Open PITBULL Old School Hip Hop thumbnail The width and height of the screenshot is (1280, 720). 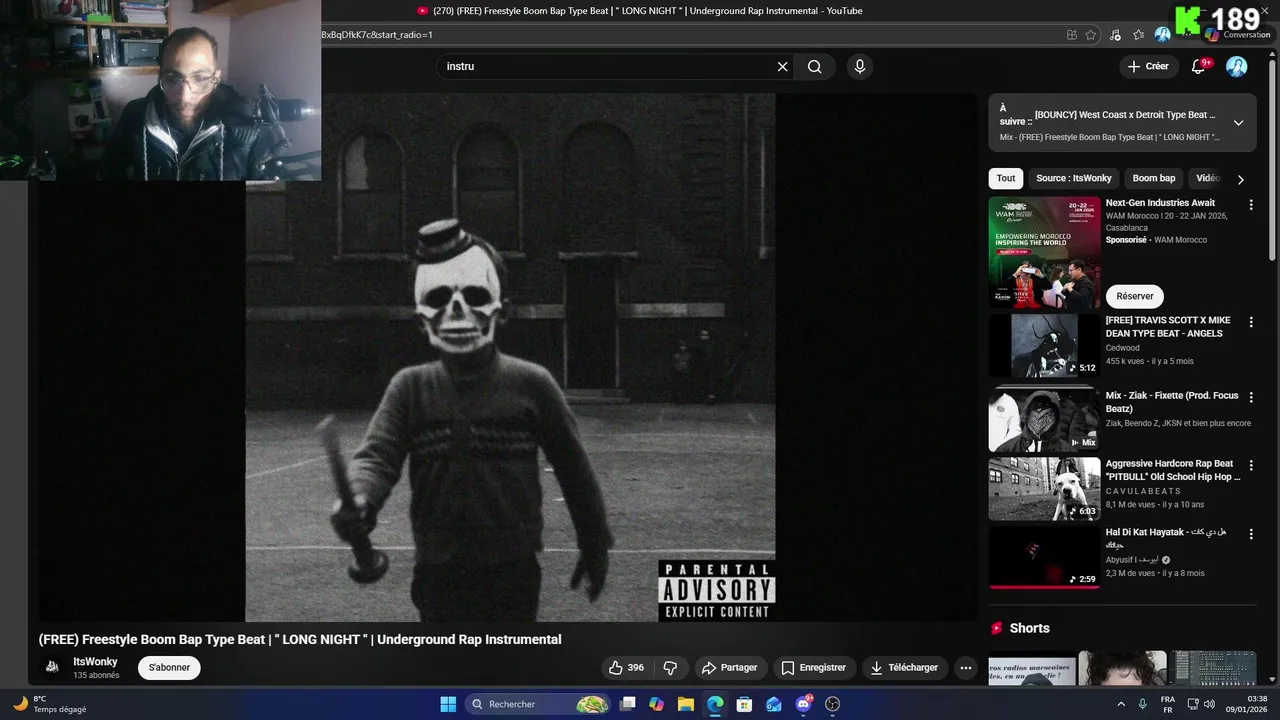point(1044,489)
